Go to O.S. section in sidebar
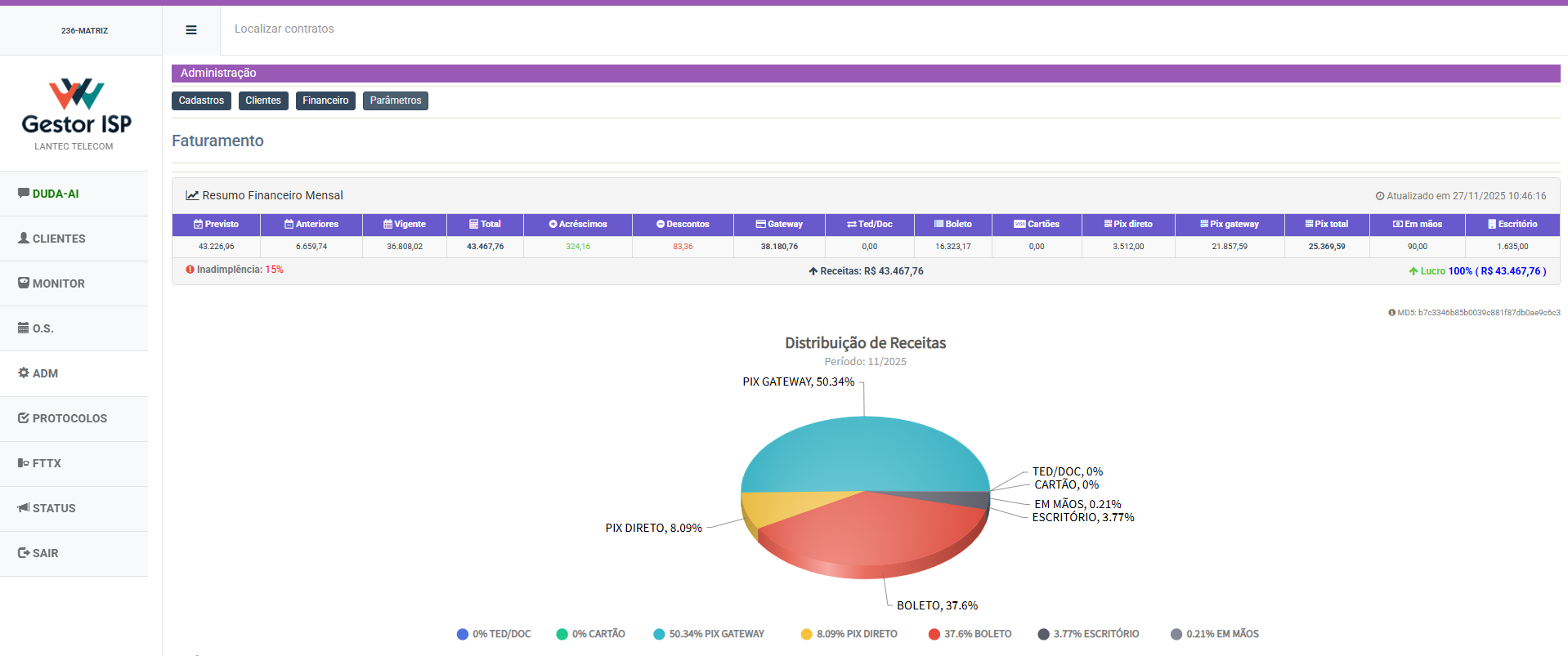 43,328
